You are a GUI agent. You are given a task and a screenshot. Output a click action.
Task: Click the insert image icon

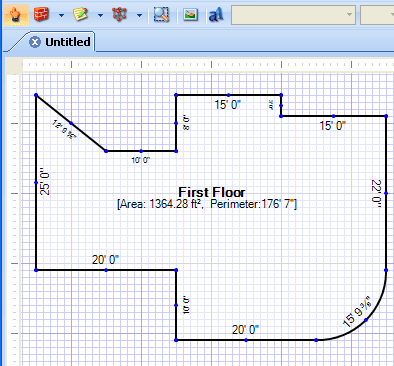[x=190, y=15]
